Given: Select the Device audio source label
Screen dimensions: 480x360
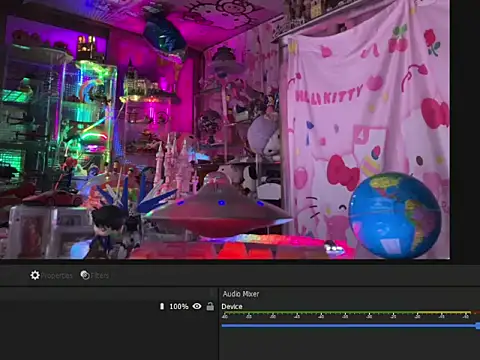Looking at the screenshot, I should pos(232,306).
